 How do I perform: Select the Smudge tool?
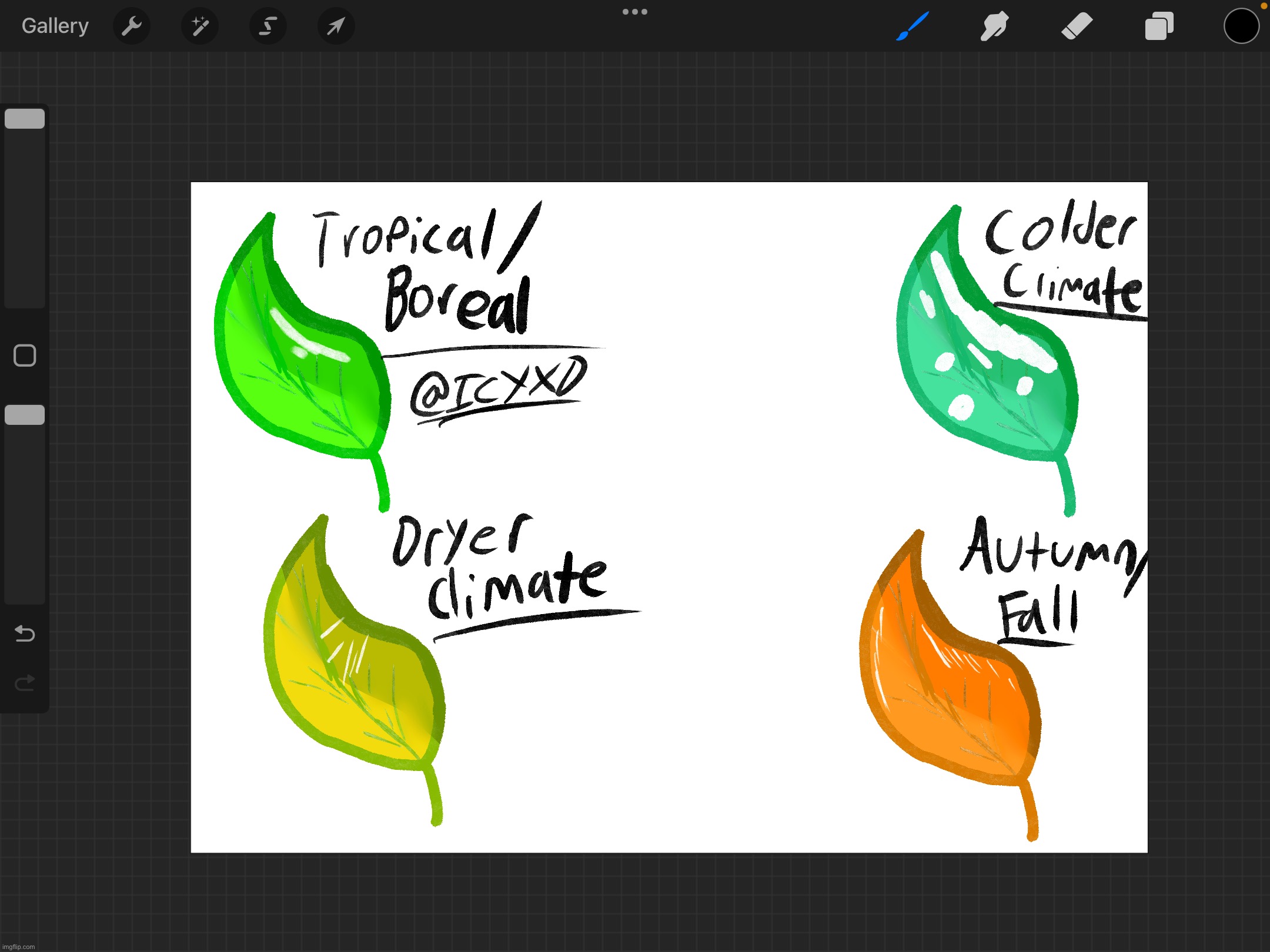[994, 26]
